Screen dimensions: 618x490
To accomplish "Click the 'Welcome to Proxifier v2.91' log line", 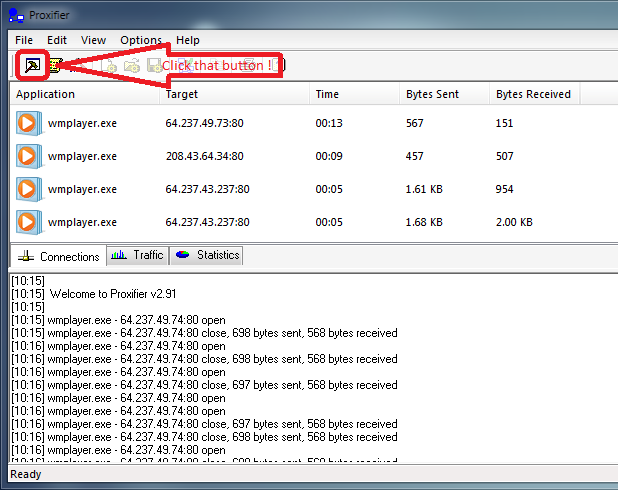I will coord(94,294).
